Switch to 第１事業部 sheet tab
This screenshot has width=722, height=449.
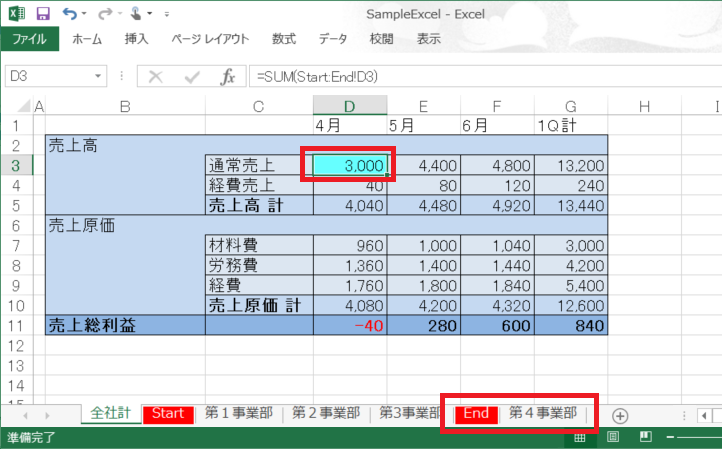pos(239,414)
